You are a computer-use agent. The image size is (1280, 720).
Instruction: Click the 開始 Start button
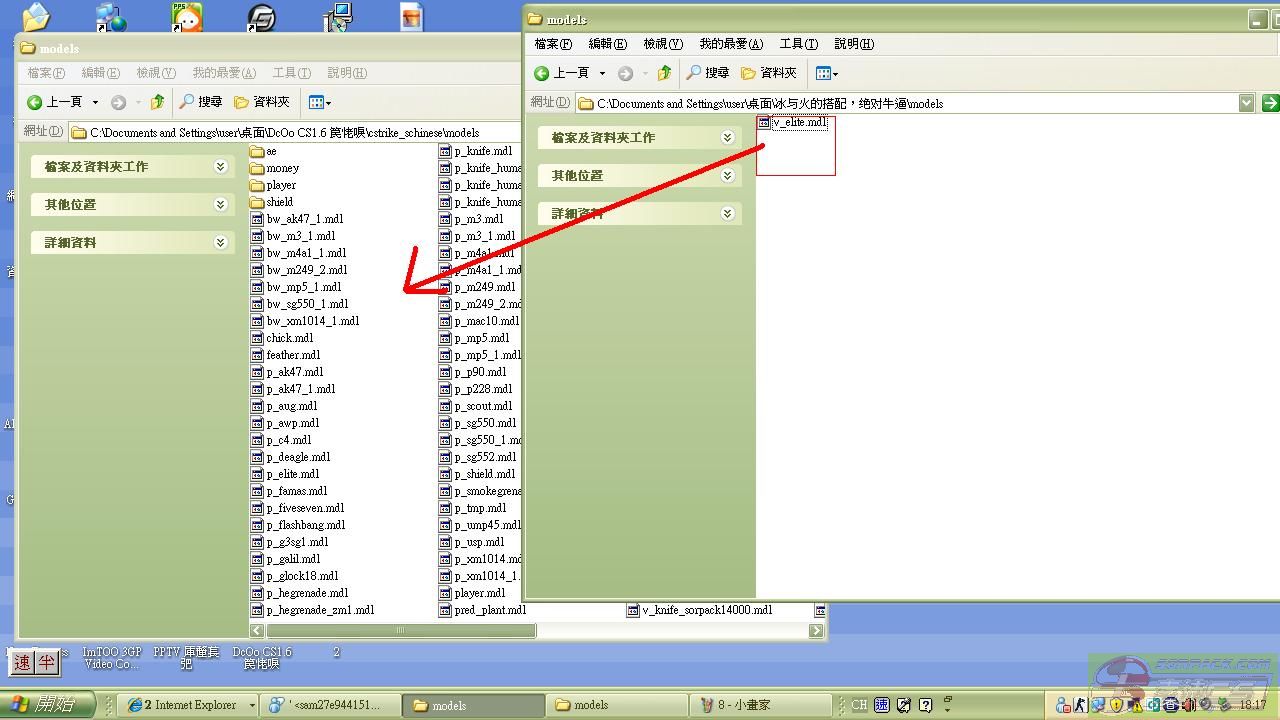click(x=47, y=704)
